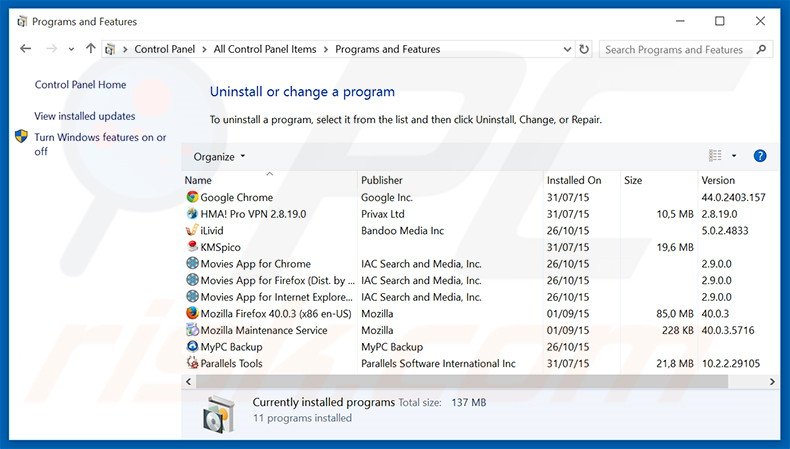Select Movies App for Chrome entry
The height and width of the screenshot is (449, 790).
point(255,264)
